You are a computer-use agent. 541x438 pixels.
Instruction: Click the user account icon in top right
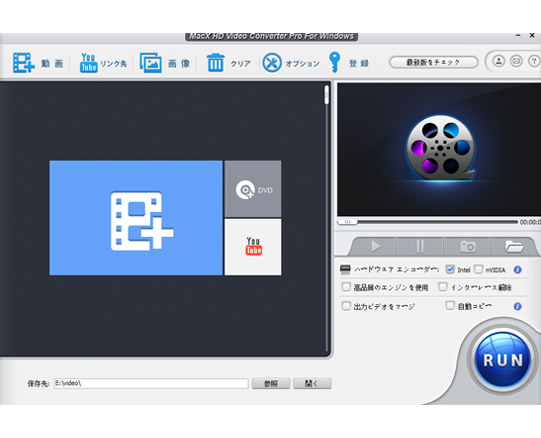click(x=499, y=61)
